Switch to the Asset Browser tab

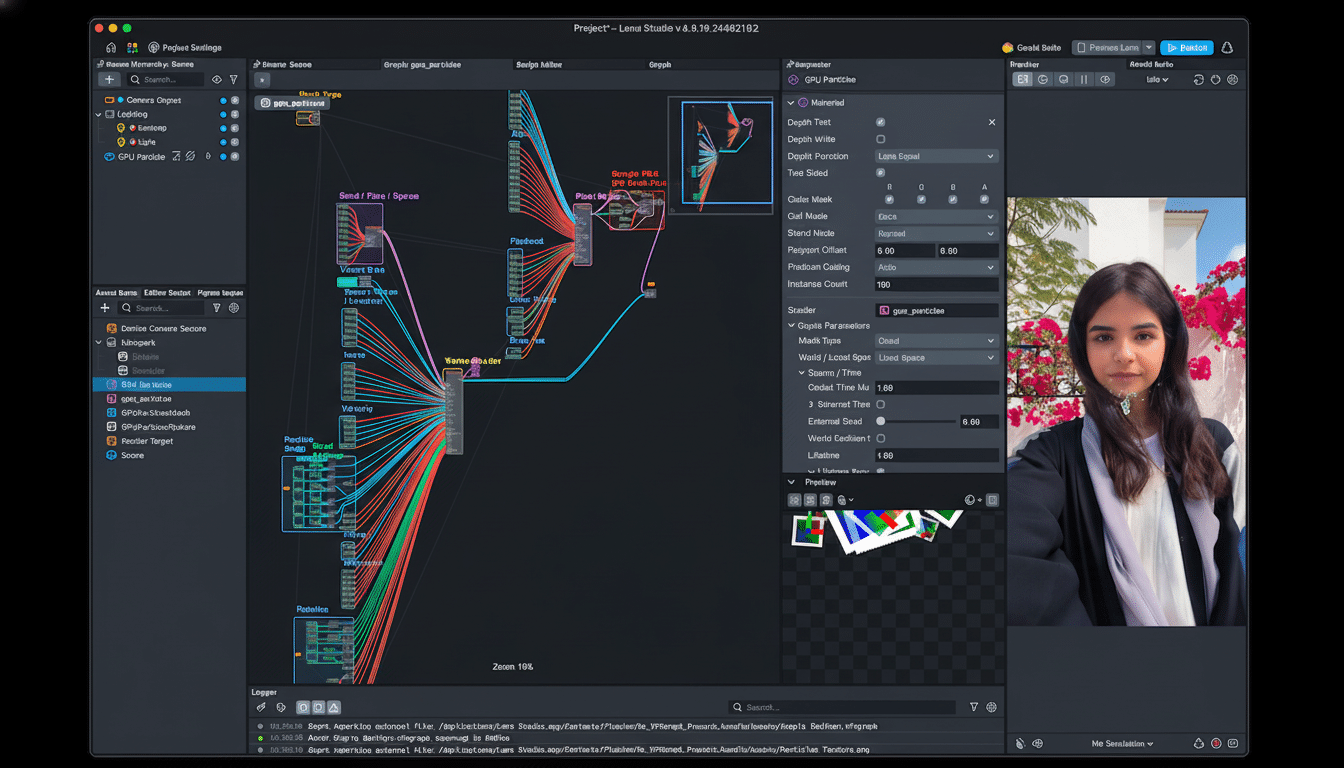click(x=115, y=291)
